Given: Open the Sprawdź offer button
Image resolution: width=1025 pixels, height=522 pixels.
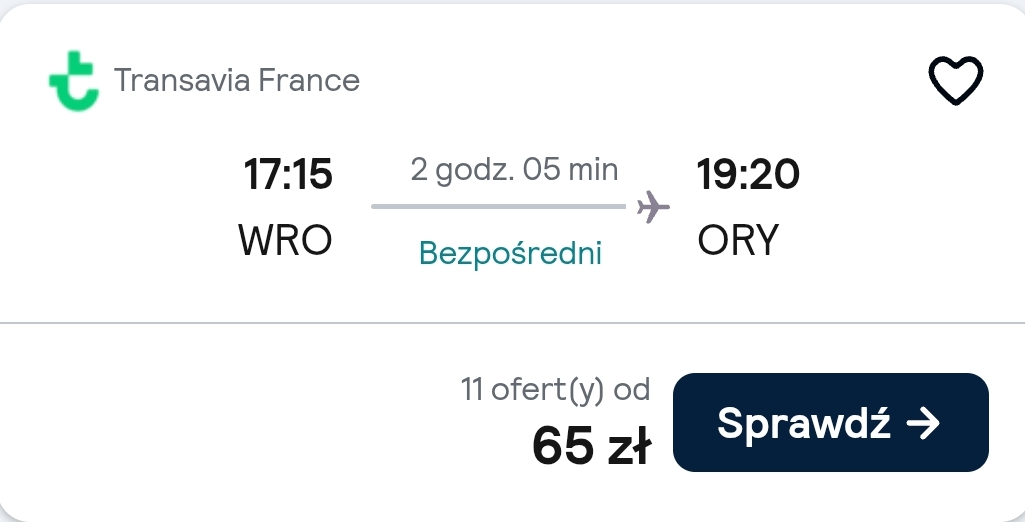Looking at the screenshot, I should 831,422.
